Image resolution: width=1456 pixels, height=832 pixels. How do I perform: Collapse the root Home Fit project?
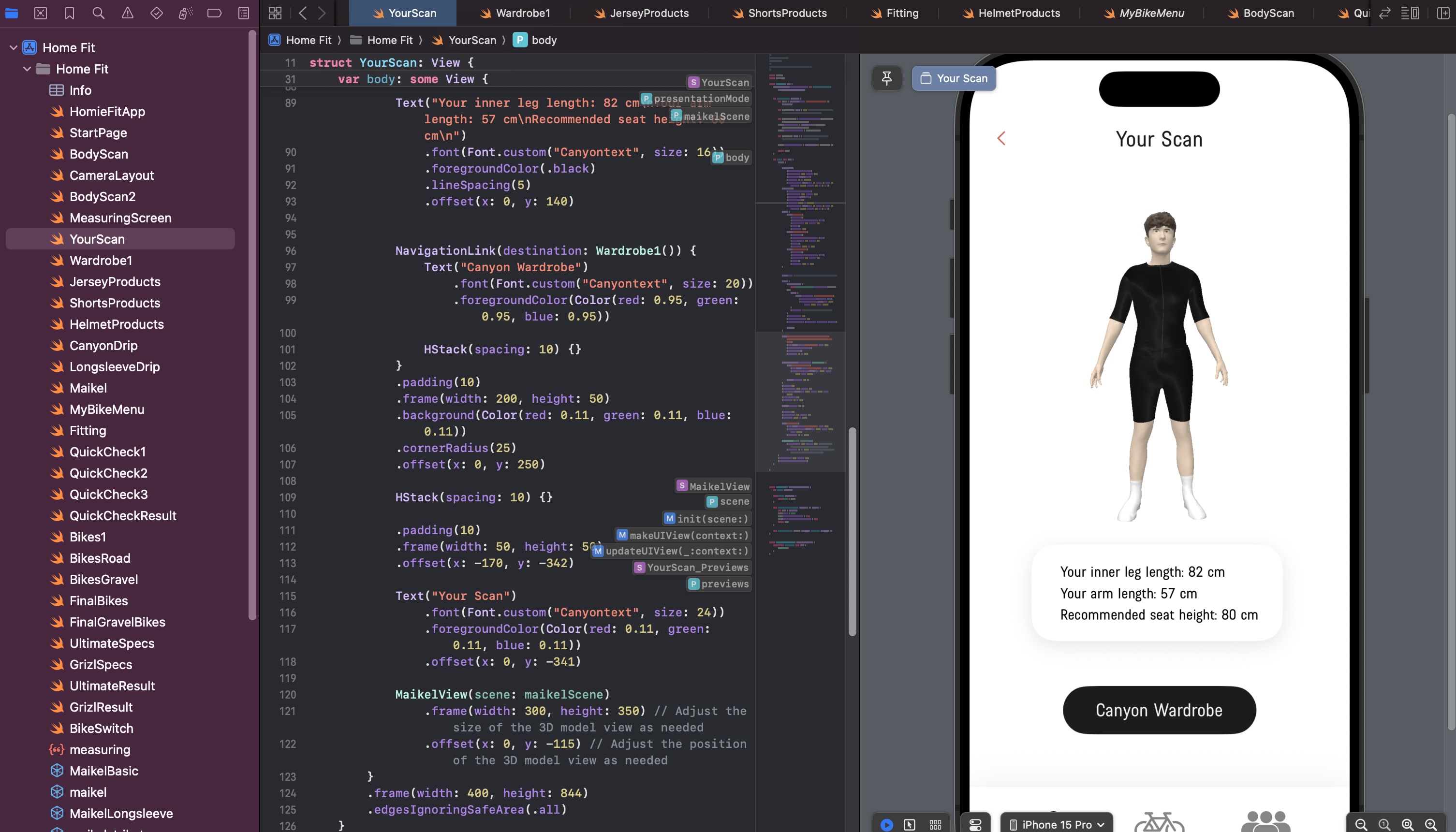coord(13,48)
